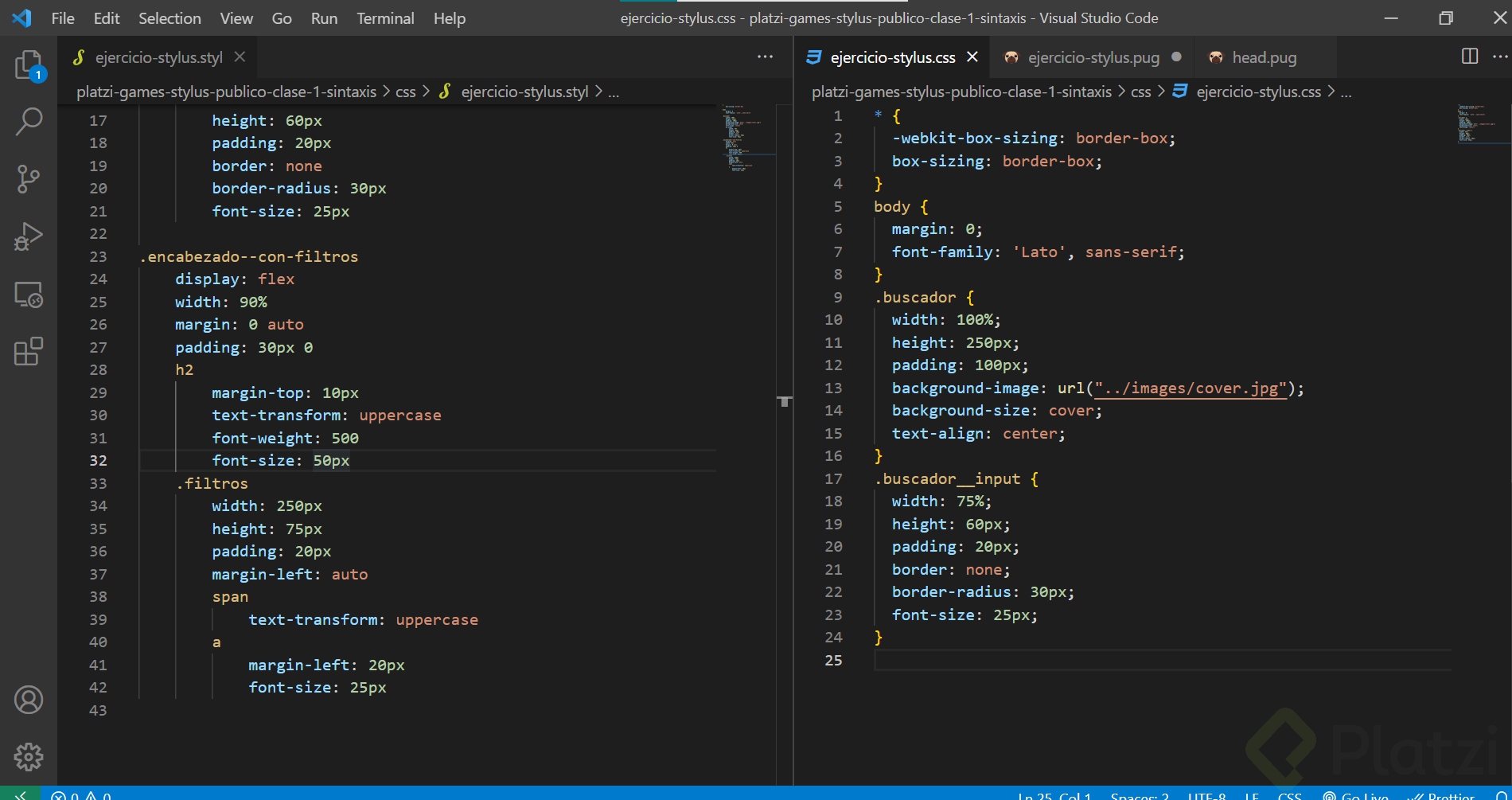Screen dimensions: 1512x800
Task: Open the Explorer view in activity bar
Action: coord(29,64)
